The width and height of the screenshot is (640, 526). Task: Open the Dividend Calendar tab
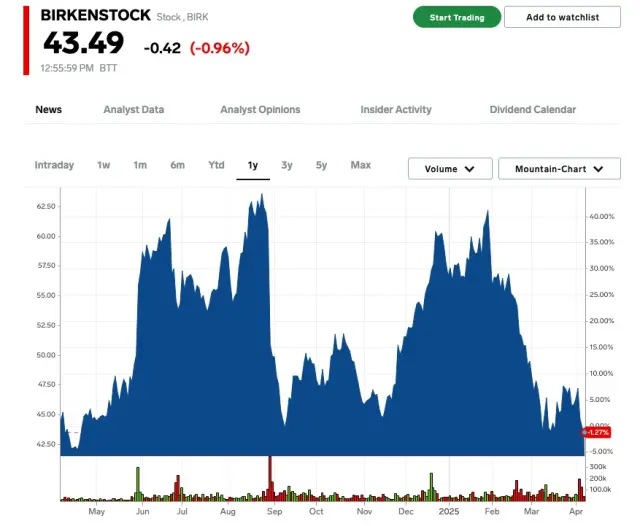pos(532,110)
